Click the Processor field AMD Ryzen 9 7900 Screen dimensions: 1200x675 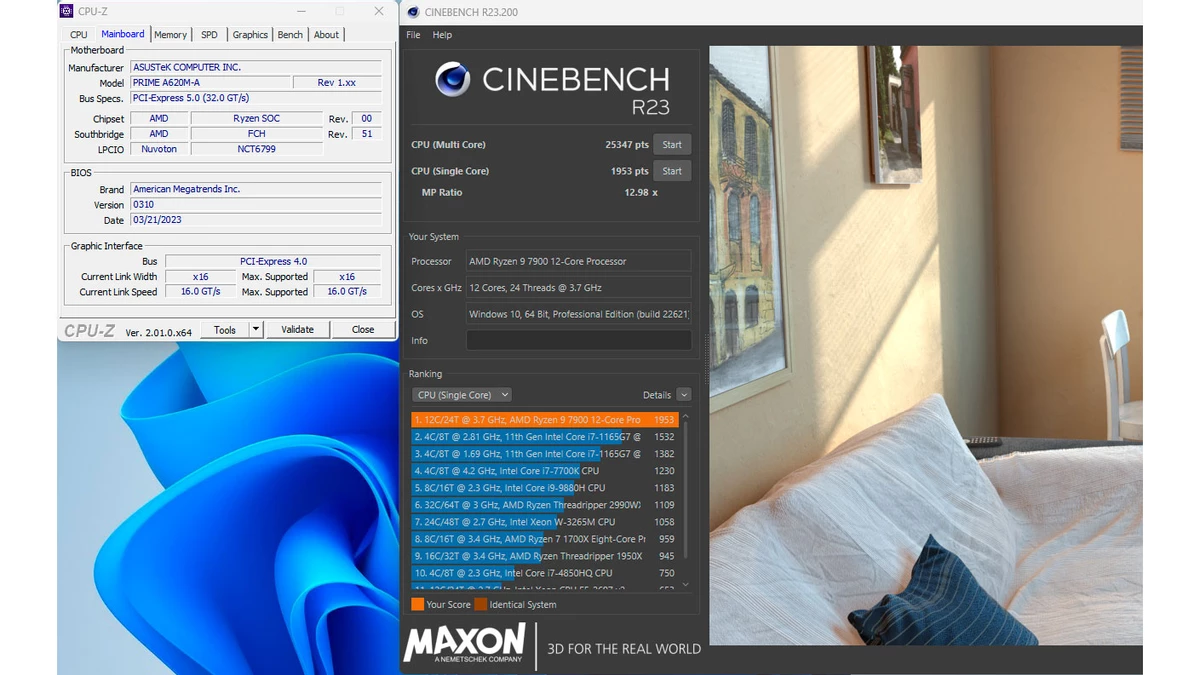[579, 261]
